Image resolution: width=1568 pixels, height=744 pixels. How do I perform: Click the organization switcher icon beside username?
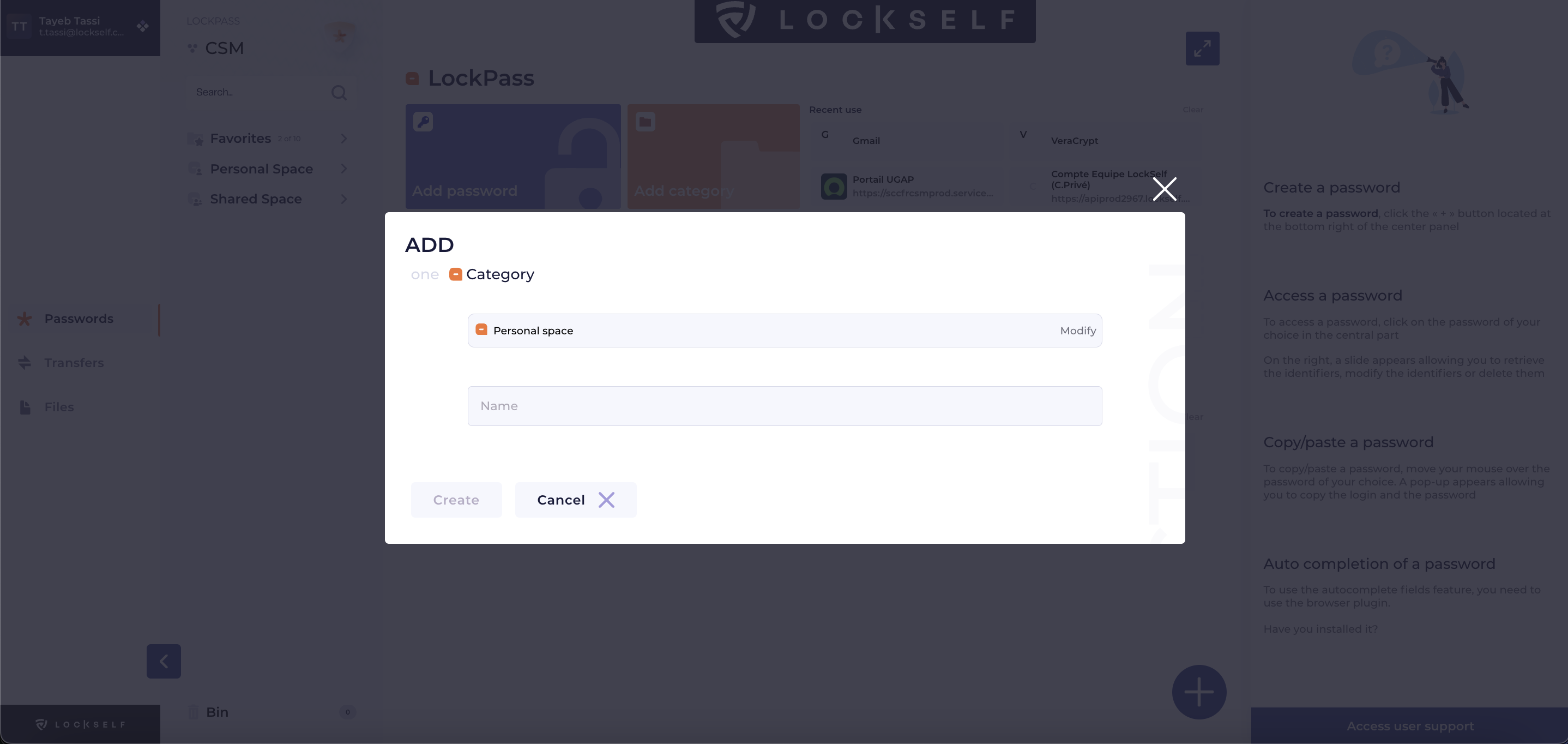pyautogui.click(x=142, y=26)
